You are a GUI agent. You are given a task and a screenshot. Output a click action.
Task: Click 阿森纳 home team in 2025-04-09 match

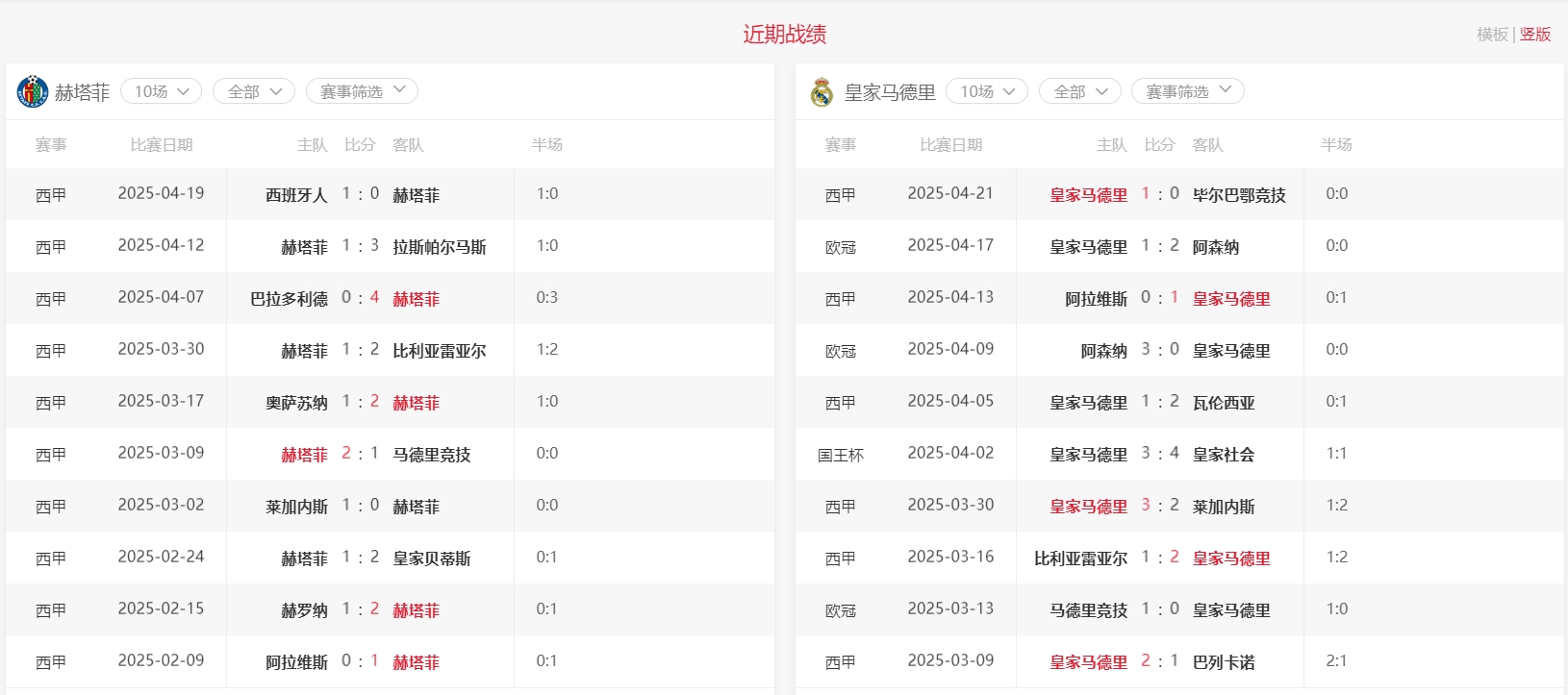click(x=1103, y=351)
